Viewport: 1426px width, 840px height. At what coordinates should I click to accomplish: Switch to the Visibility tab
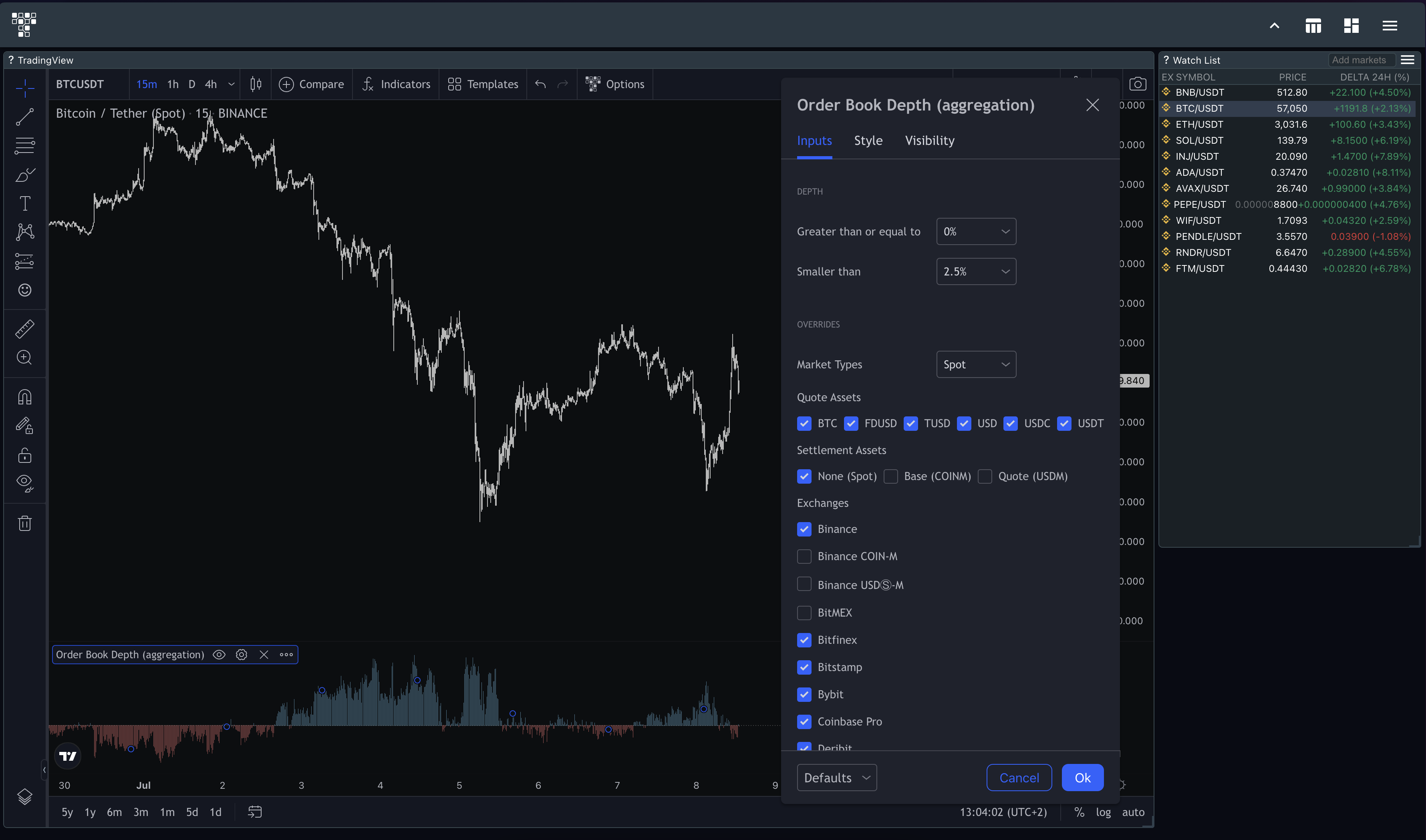click(929, 141)
